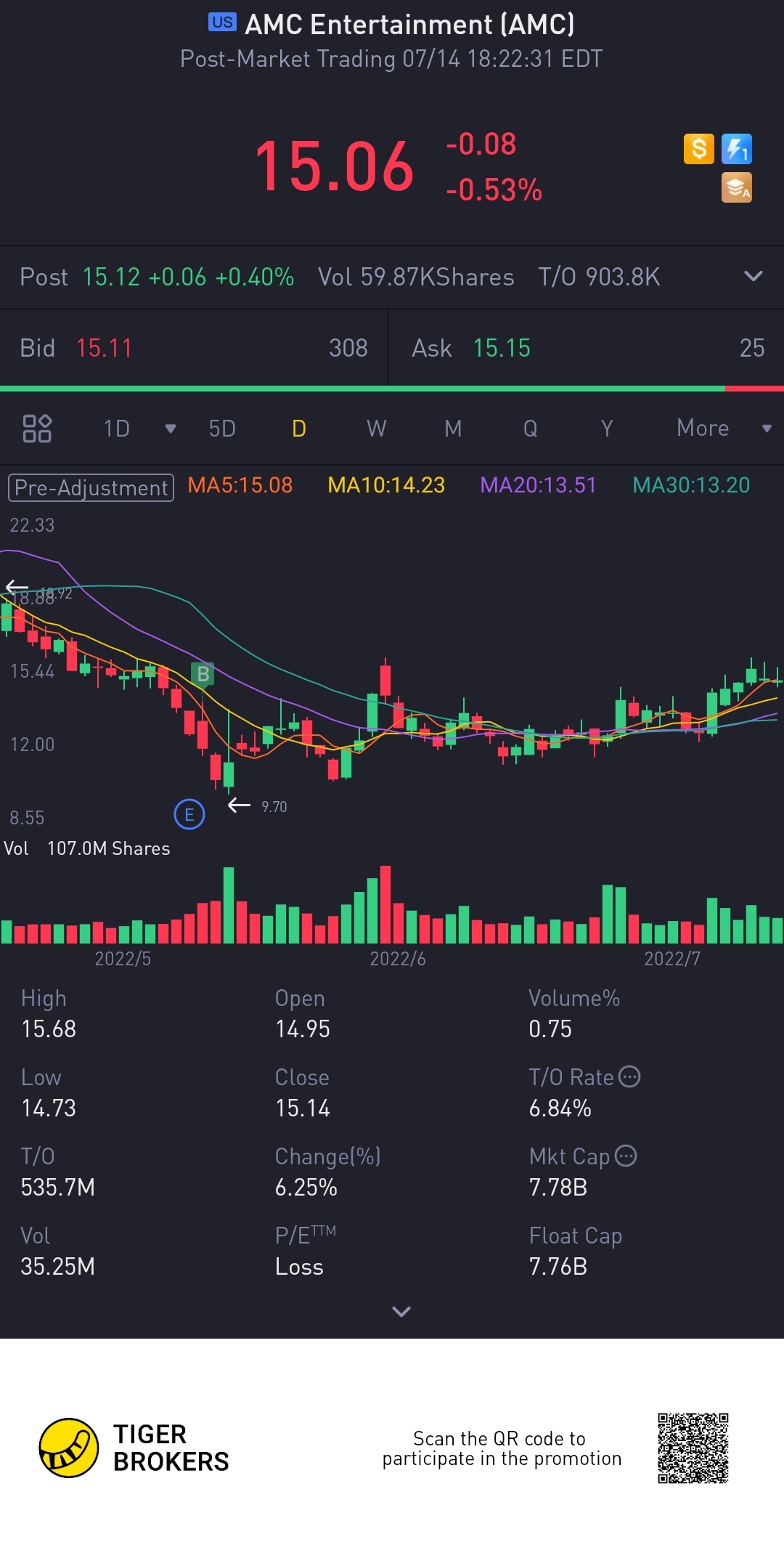Tap the US market flag badge
The height and width of the screenshot is (1558, 784).
222,22
